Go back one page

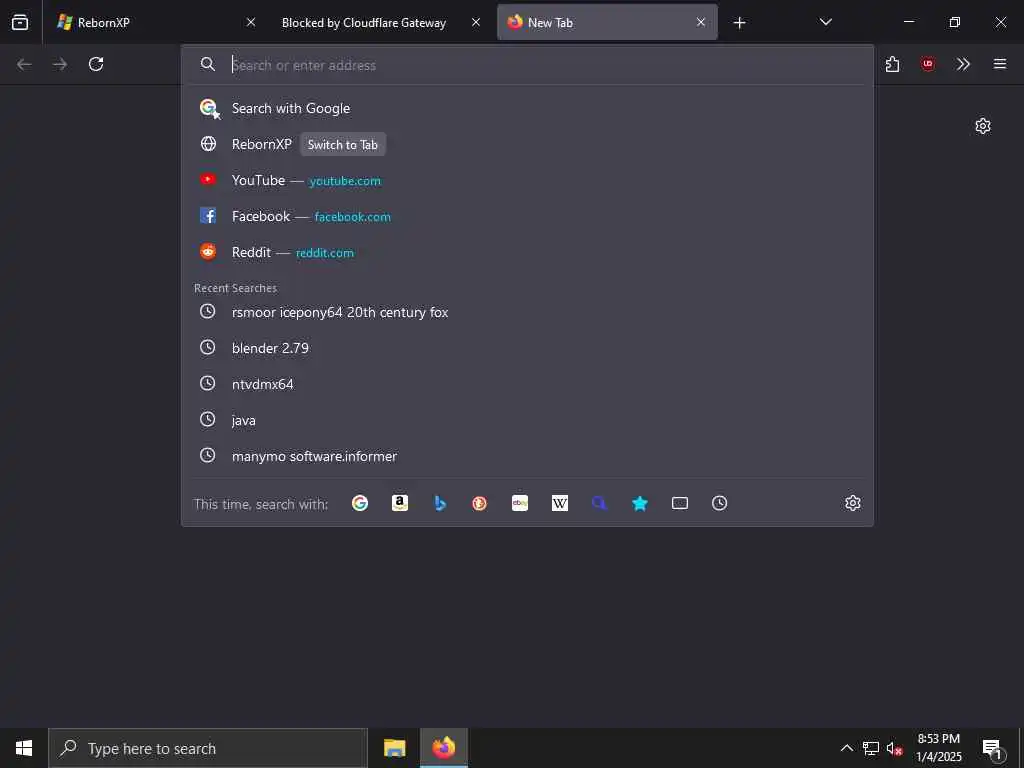(24, 64)
